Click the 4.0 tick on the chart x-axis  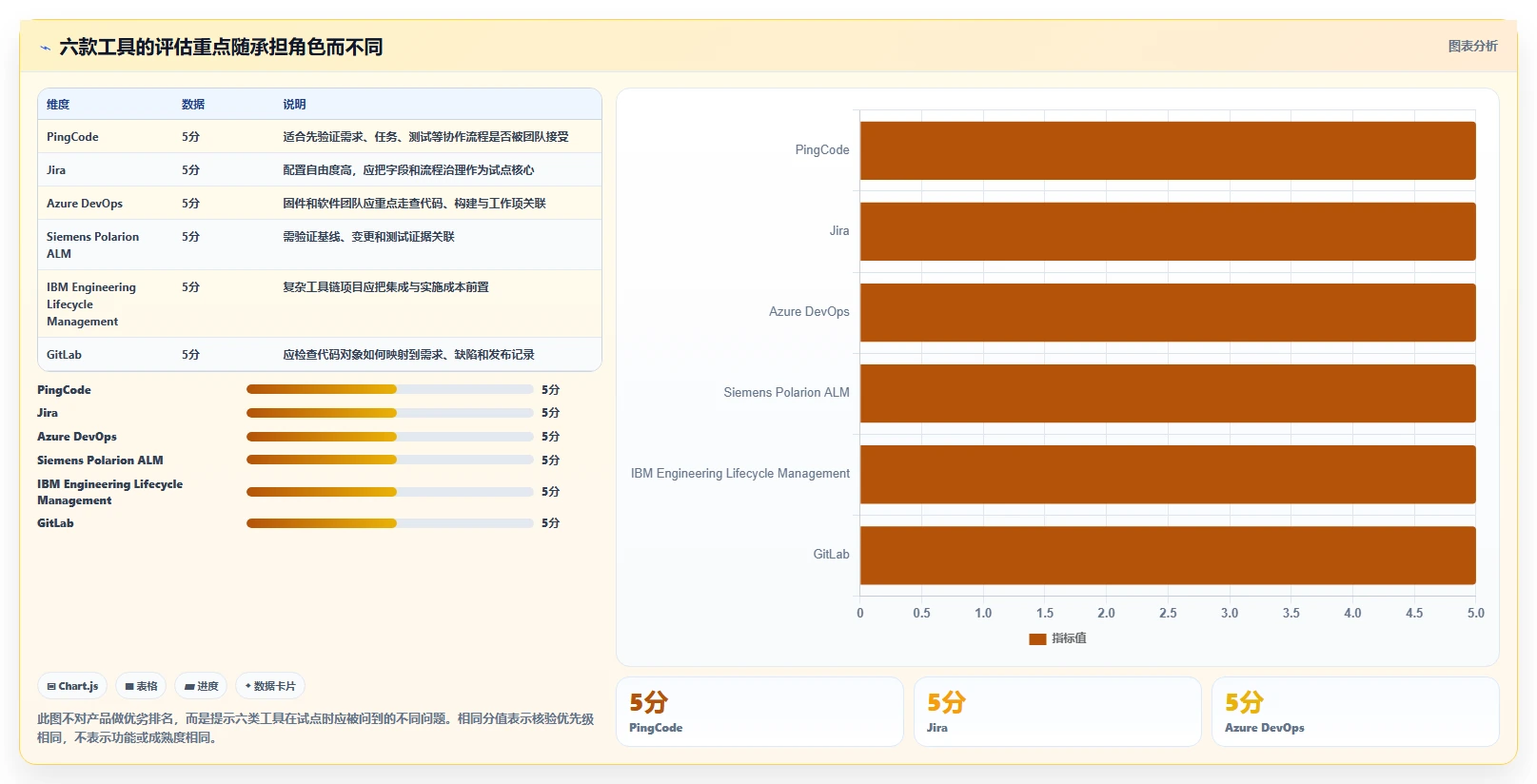(1352, 614)
